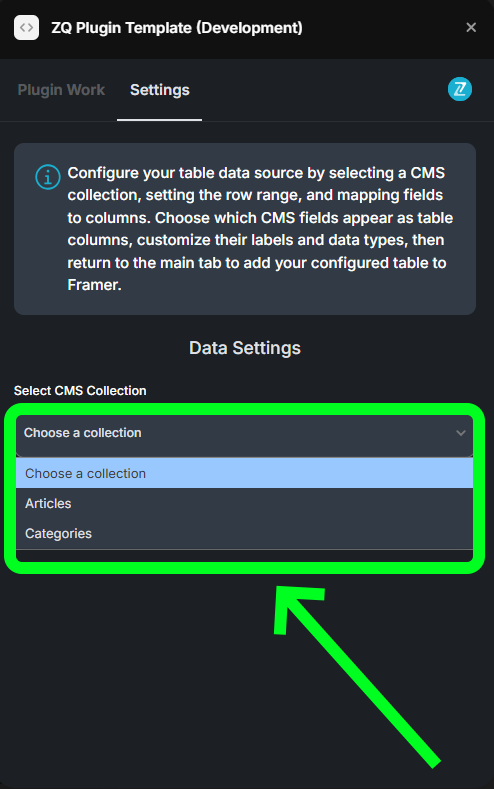Switch to the Plugin Work tab

(61, 90)
